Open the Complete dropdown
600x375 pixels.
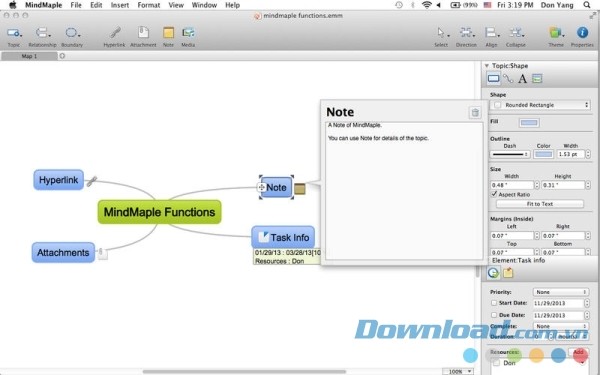(561, 326)
